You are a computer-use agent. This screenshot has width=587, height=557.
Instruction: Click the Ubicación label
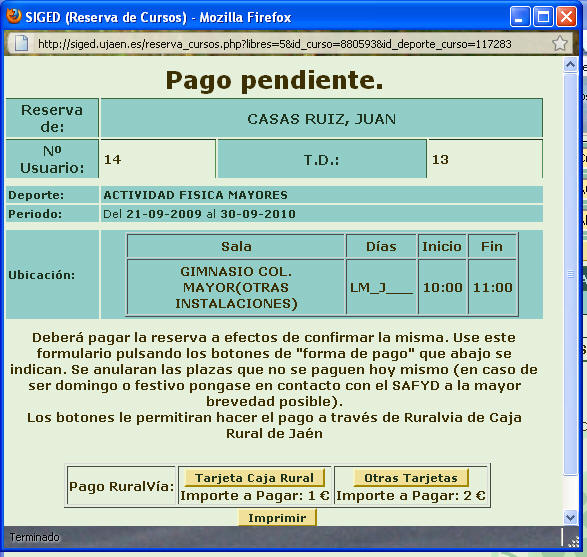(42, 275)
